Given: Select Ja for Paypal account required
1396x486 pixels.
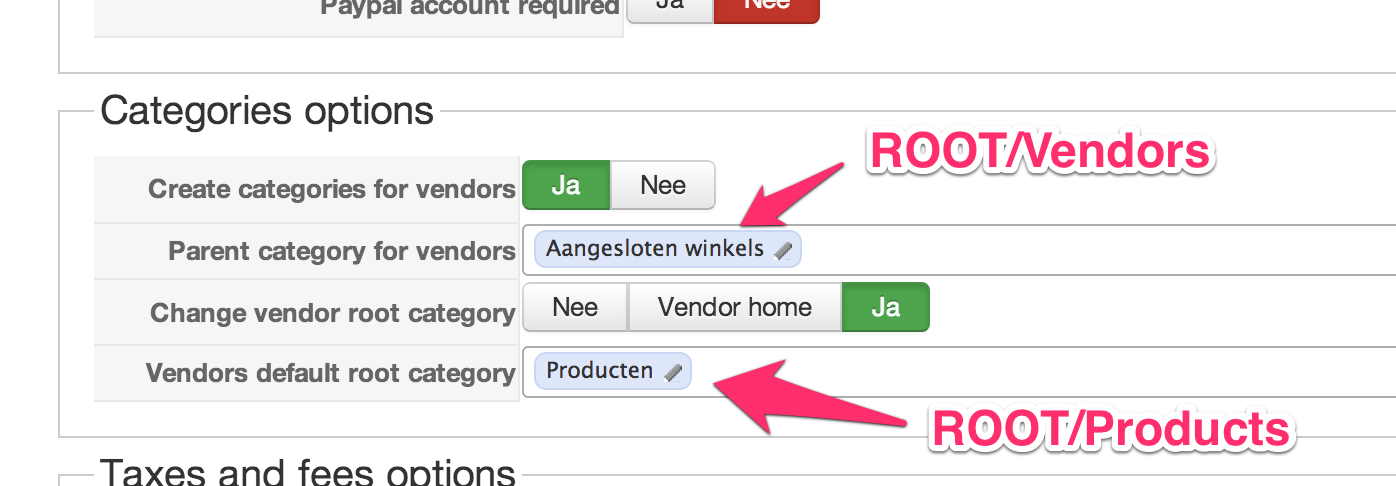Looking at the screenshot, I should tap(670, 6).
